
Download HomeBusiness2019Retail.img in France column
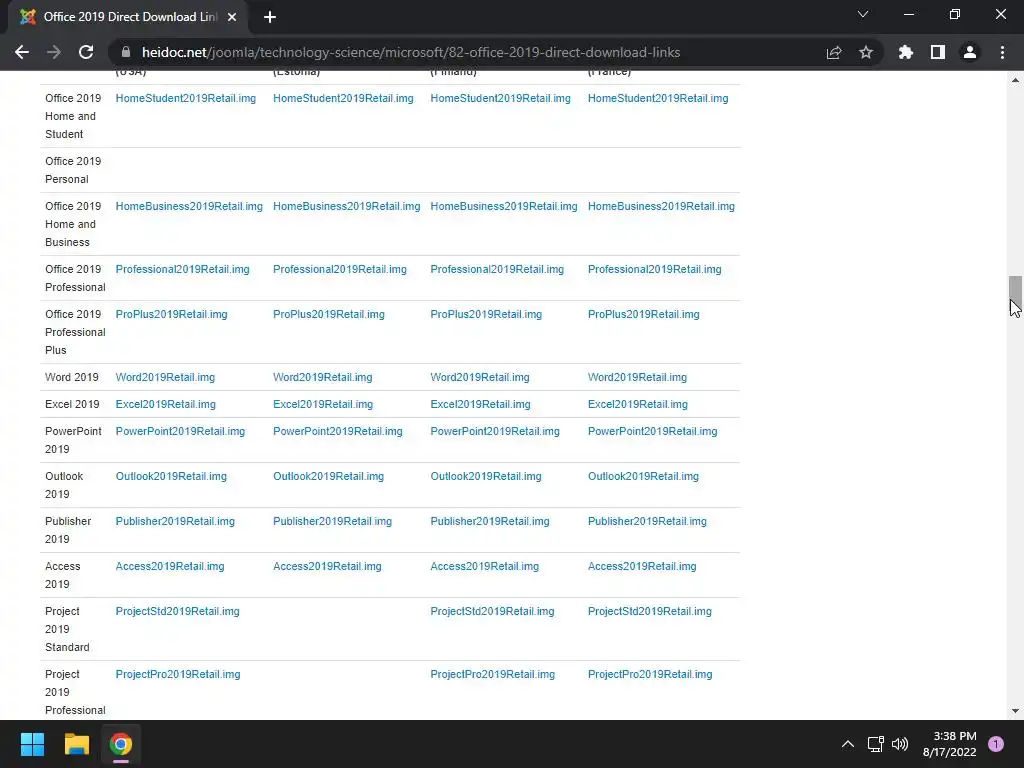tap(661, 206)
